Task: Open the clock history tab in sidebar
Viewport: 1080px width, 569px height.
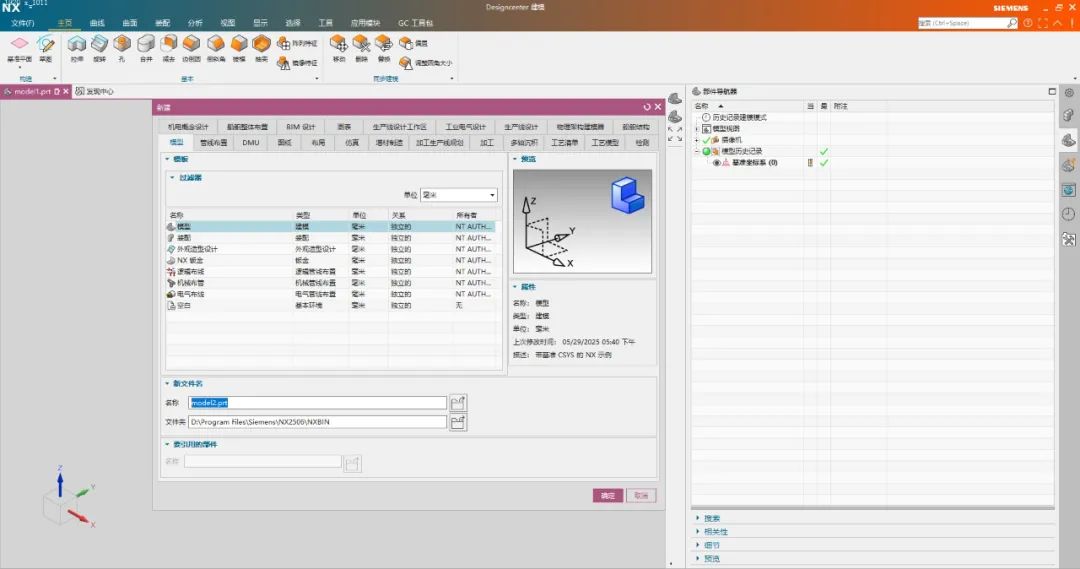Action: click(x=1068, y=214)
